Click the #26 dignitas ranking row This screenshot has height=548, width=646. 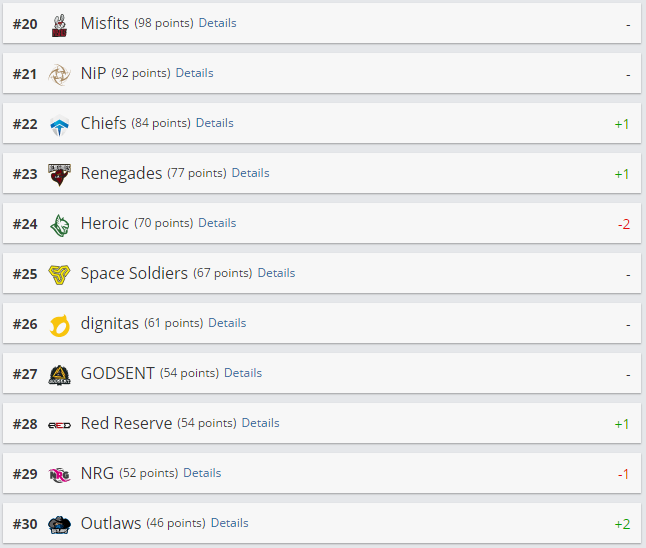pos(400,323)
